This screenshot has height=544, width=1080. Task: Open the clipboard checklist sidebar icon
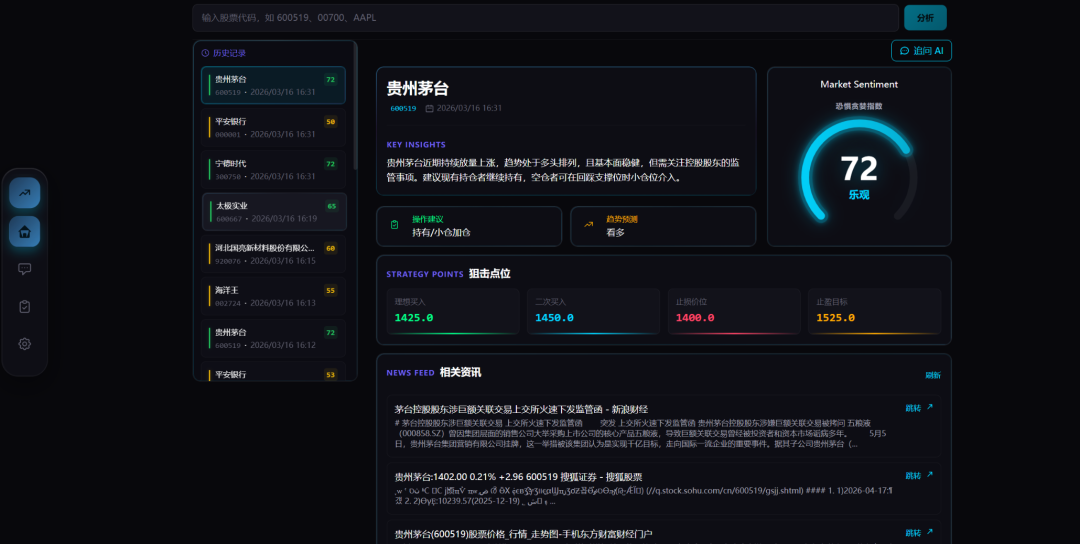(25, 306)
